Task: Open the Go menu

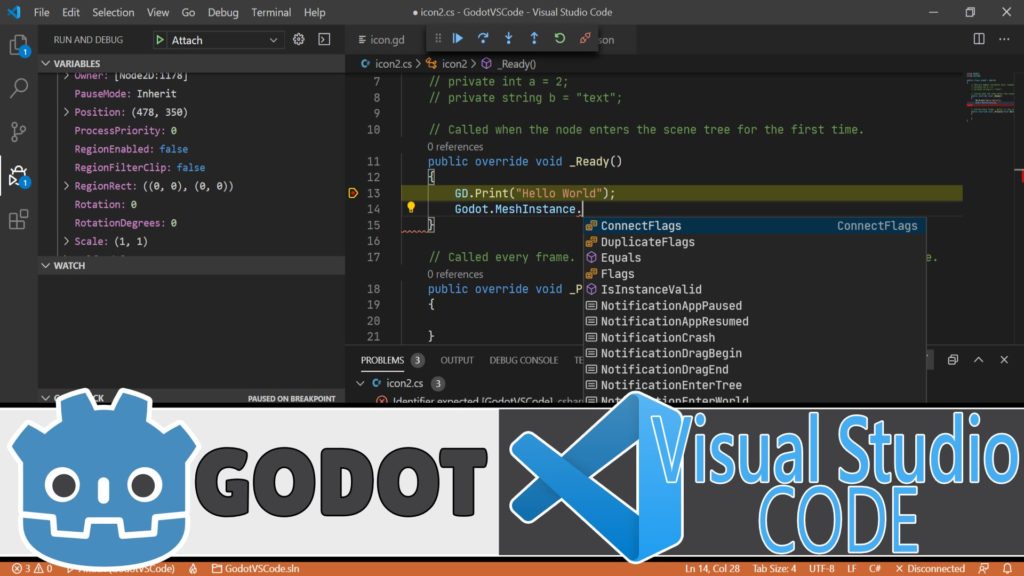Action: (188, 12)
